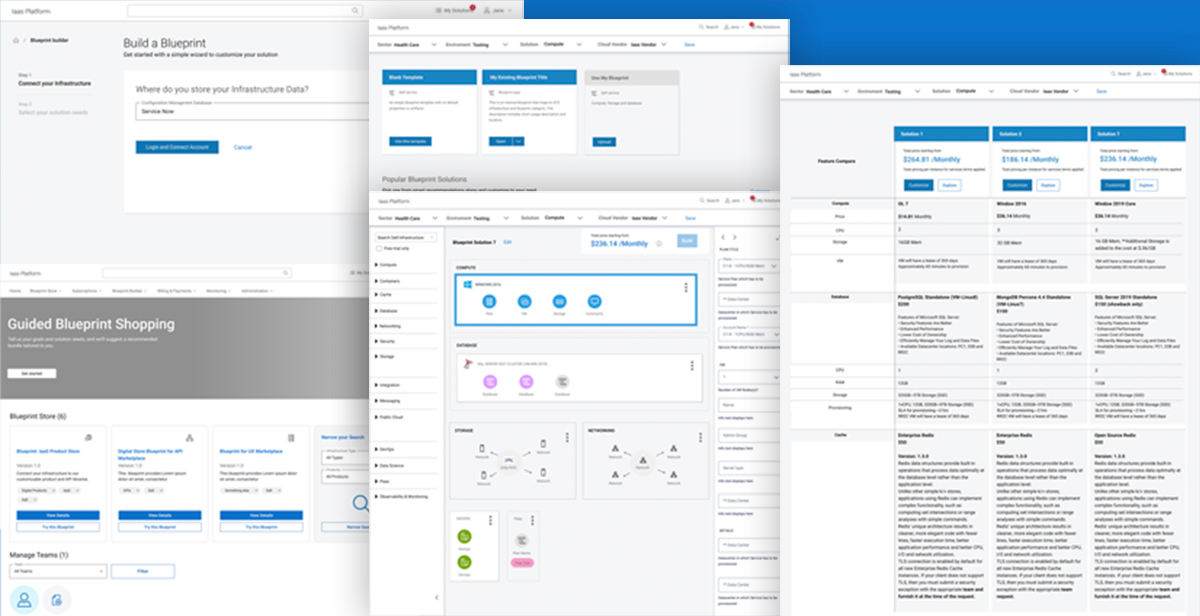The image size is (1200, 616).
Task: Open the Administration navigation menu
Action: [258, 291]
